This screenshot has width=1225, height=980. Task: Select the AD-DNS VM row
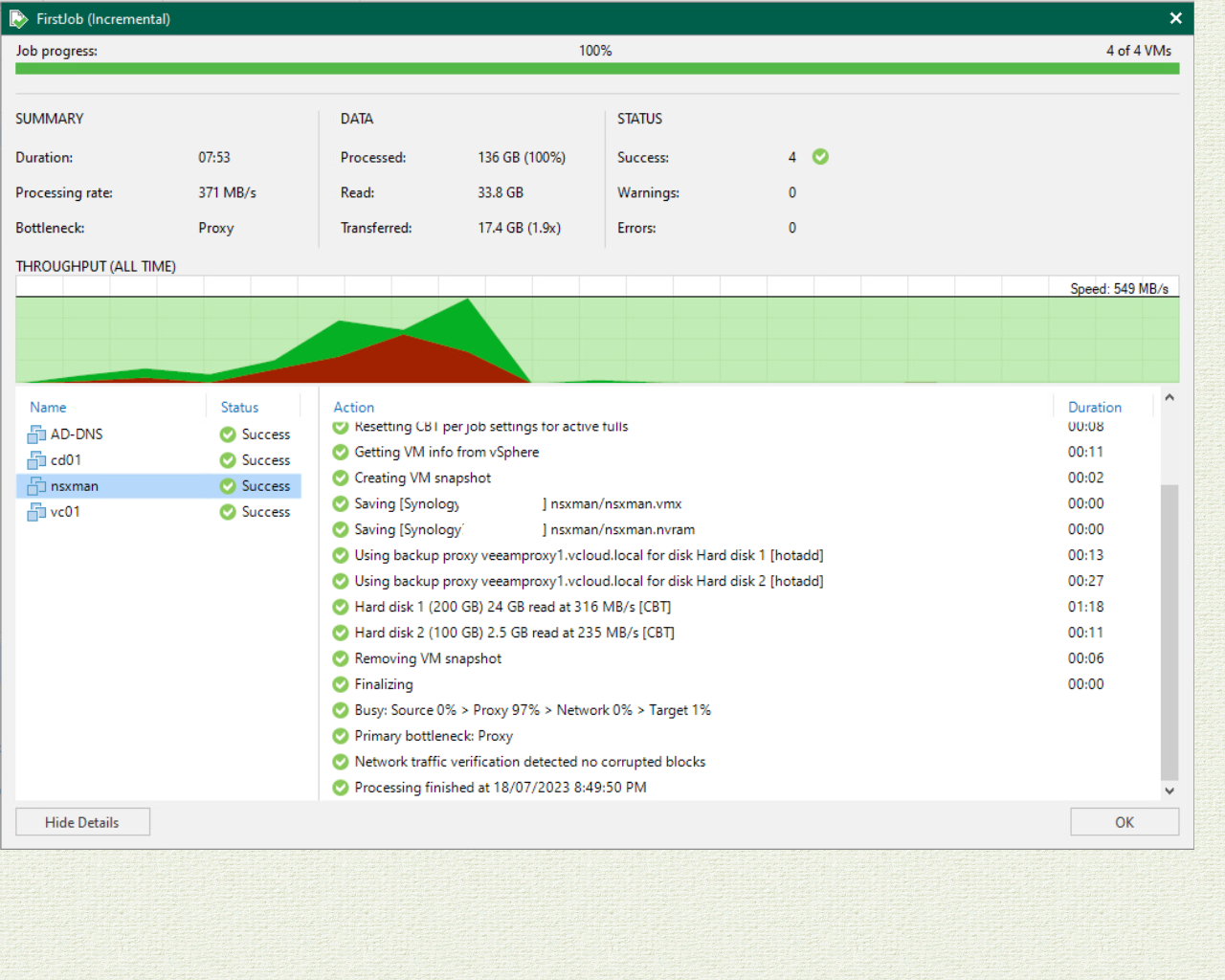(x=159, y=434)
